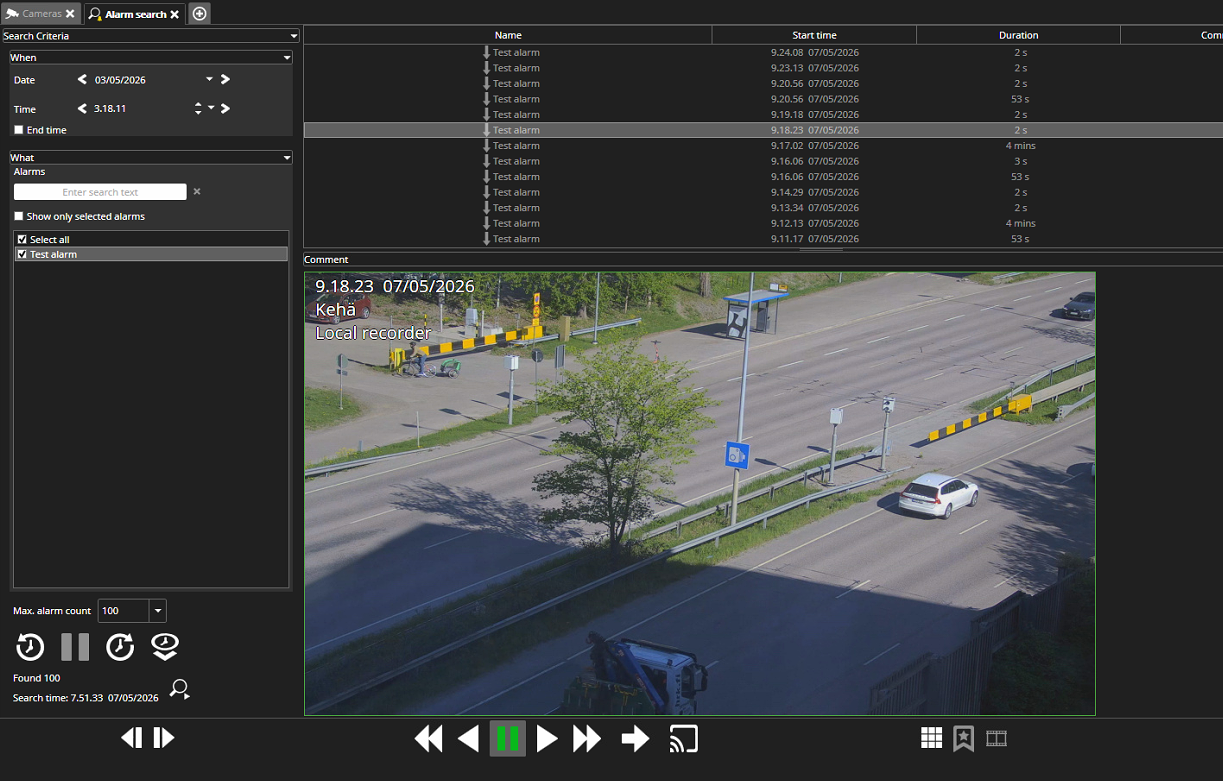Go to previous date arrow
Viewport: 1223px width, 781px height.
click(82, 80)
